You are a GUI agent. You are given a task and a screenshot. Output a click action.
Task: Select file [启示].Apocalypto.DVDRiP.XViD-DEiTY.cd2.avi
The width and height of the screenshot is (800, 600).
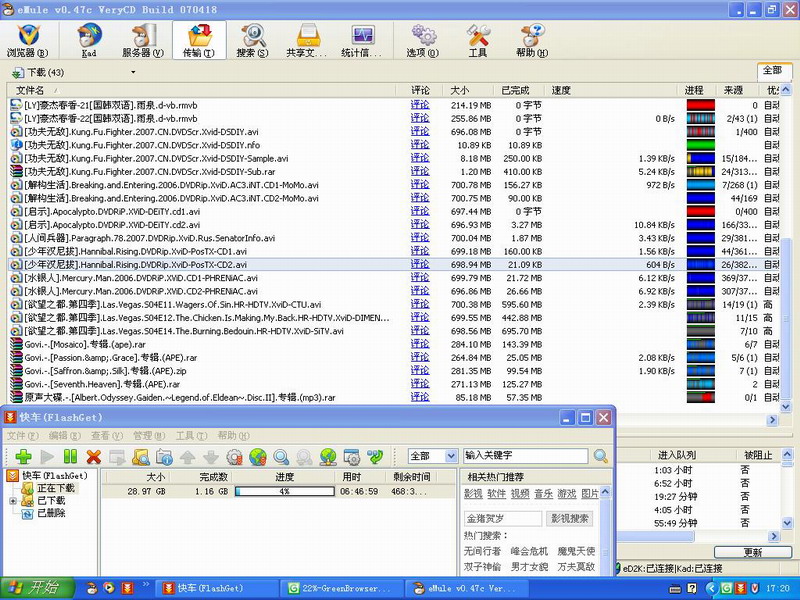(112, 224)
